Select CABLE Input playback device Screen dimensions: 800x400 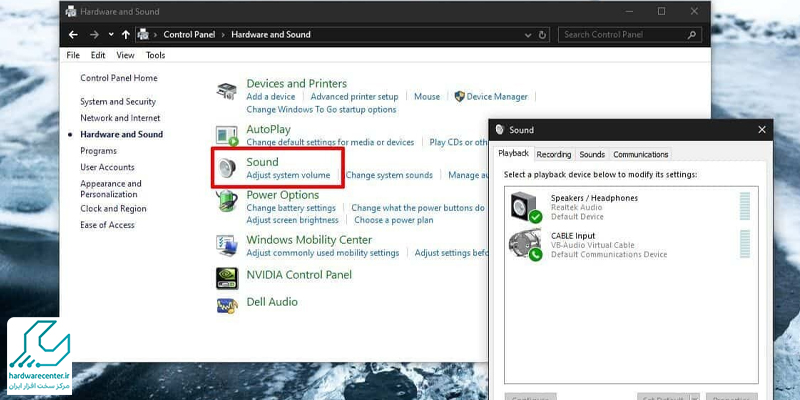[631, 245]
